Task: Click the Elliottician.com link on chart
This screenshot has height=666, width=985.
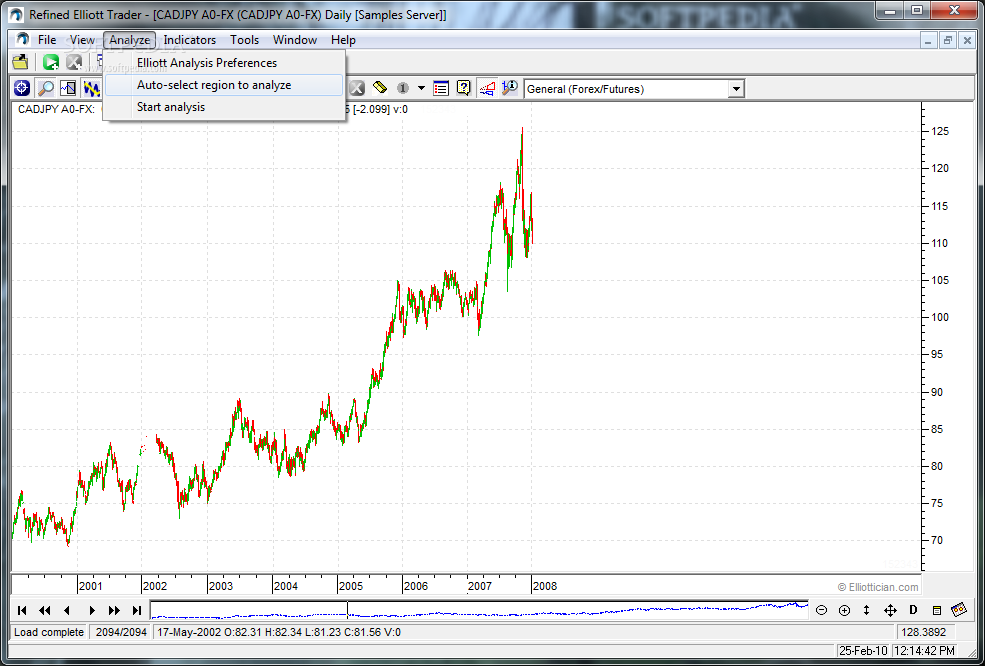Action: pyautogui.click(x=878, y=587)
